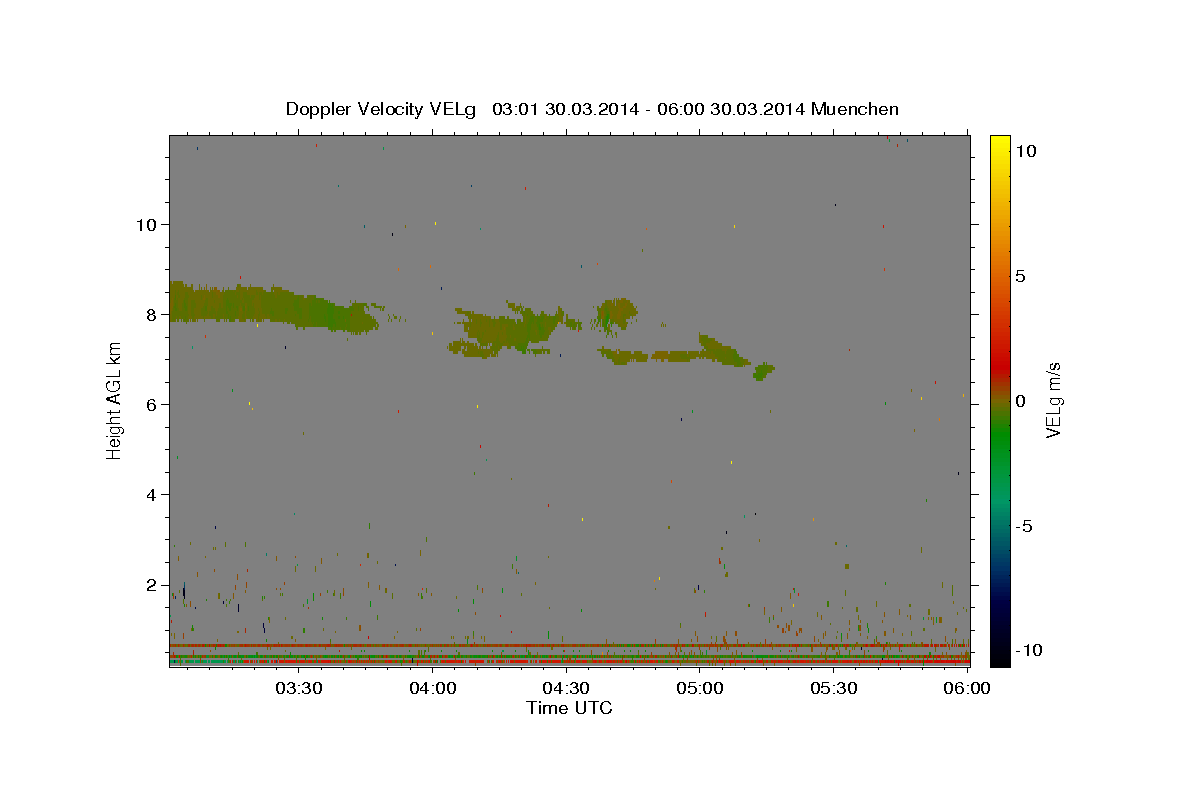
Task: Click the height axis label 2
Action: (x=153, y=585)
